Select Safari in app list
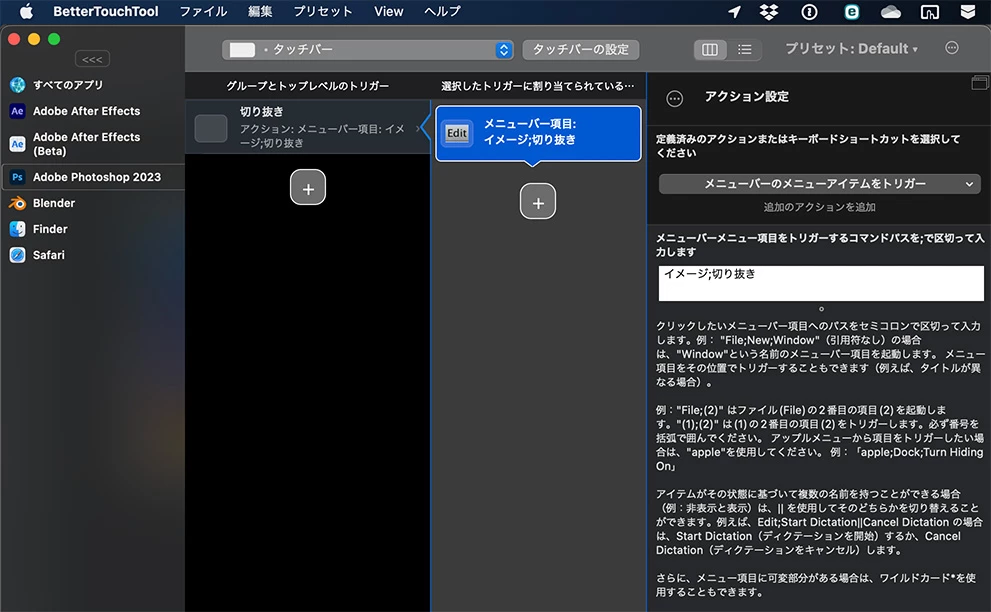Image resolution: width=991 pixels, height=612 pixels. click(x=92, y=255)
